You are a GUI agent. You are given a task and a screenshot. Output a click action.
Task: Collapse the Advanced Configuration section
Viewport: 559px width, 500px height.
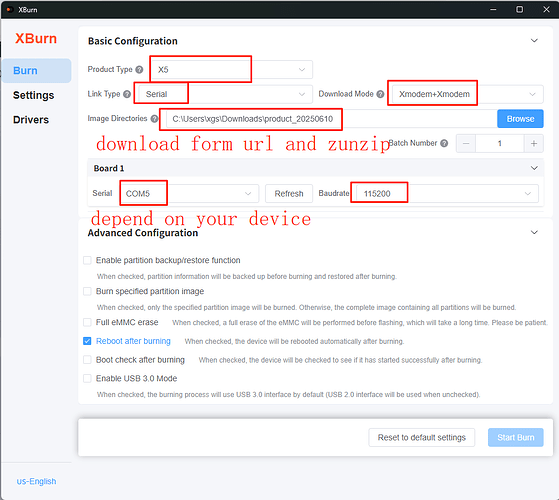[x=534, y=232]
